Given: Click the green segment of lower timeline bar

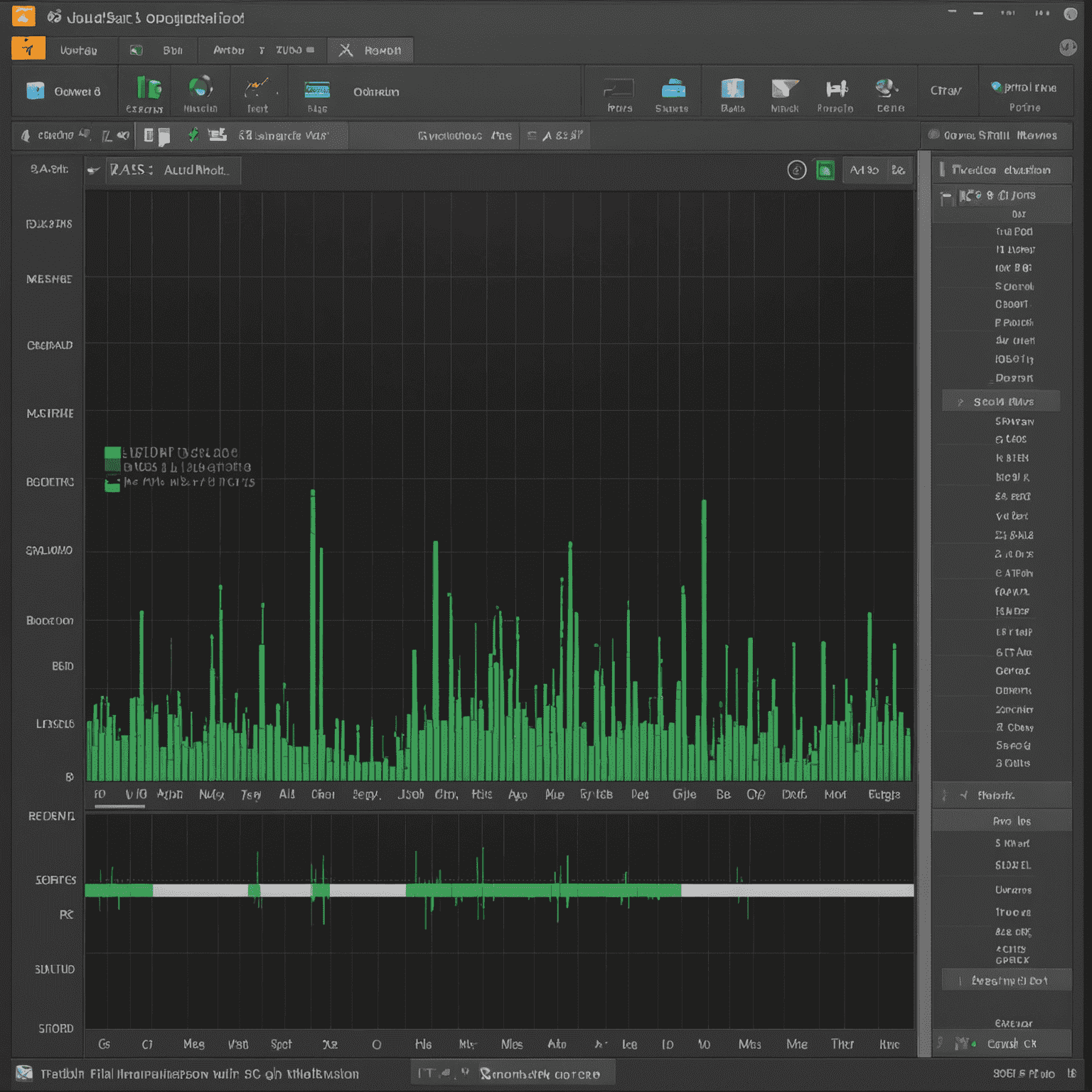Looking at the screenshot, I should [x=543, y=890].
